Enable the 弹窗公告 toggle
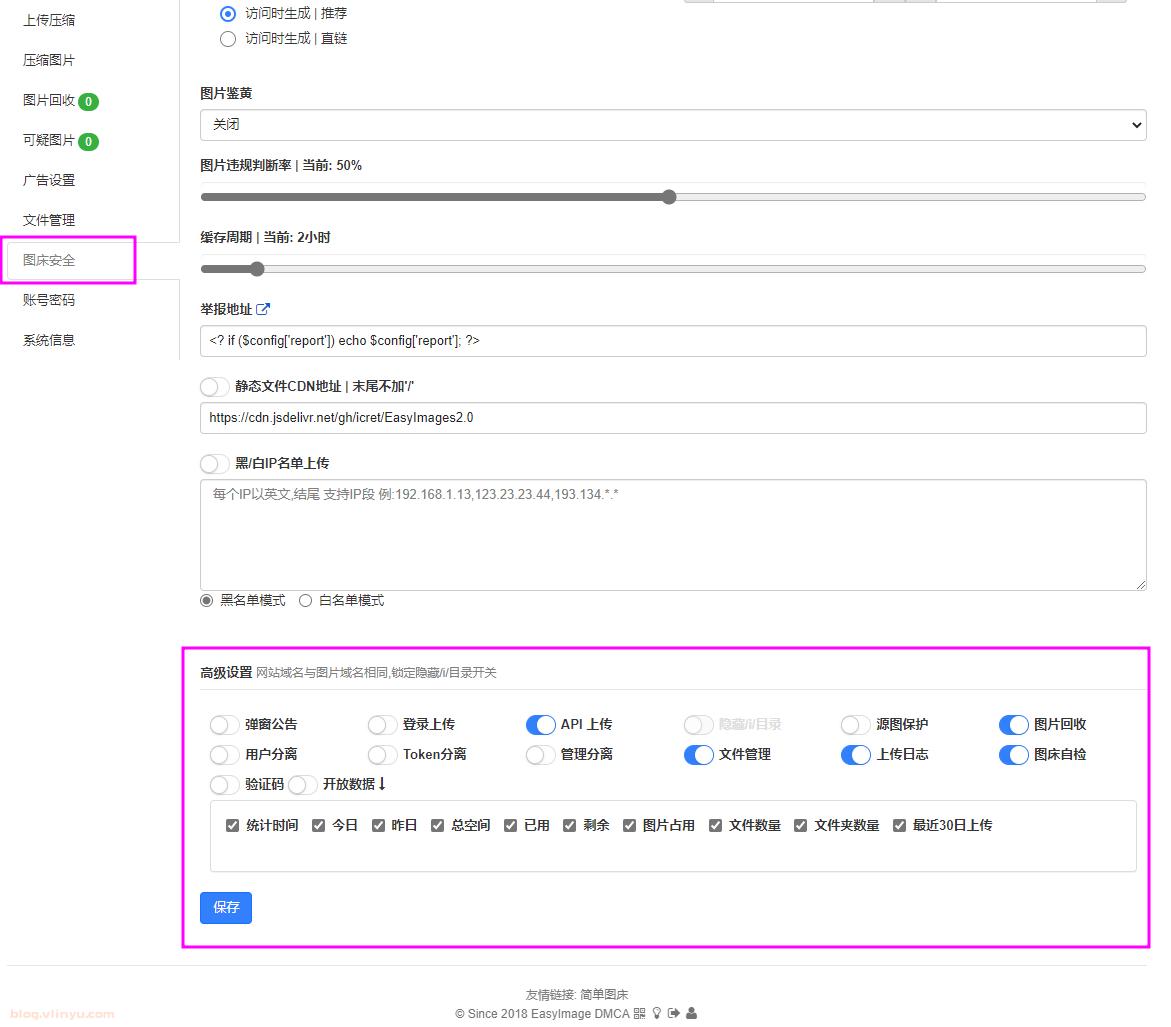Viewport: 1171px width, 1027px height. click(225, 725)
